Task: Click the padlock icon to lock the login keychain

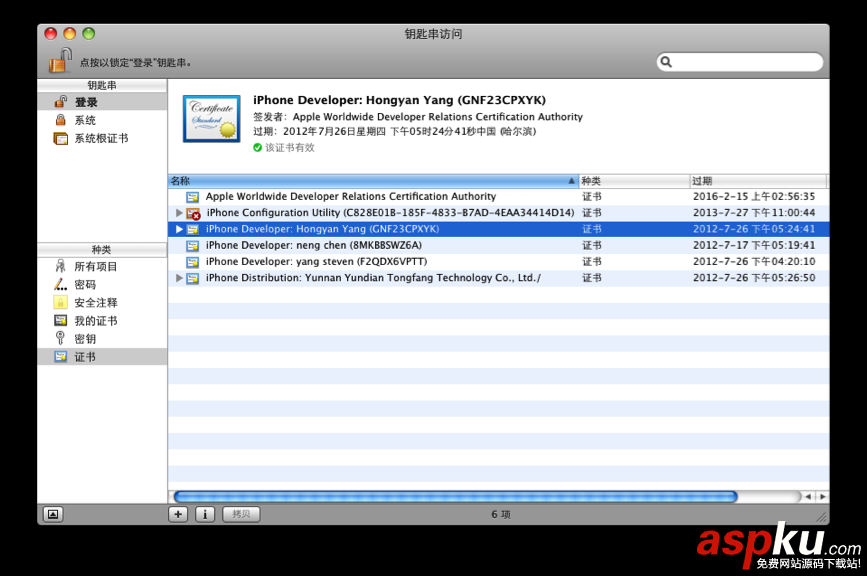Action: [x=60, y=61]
